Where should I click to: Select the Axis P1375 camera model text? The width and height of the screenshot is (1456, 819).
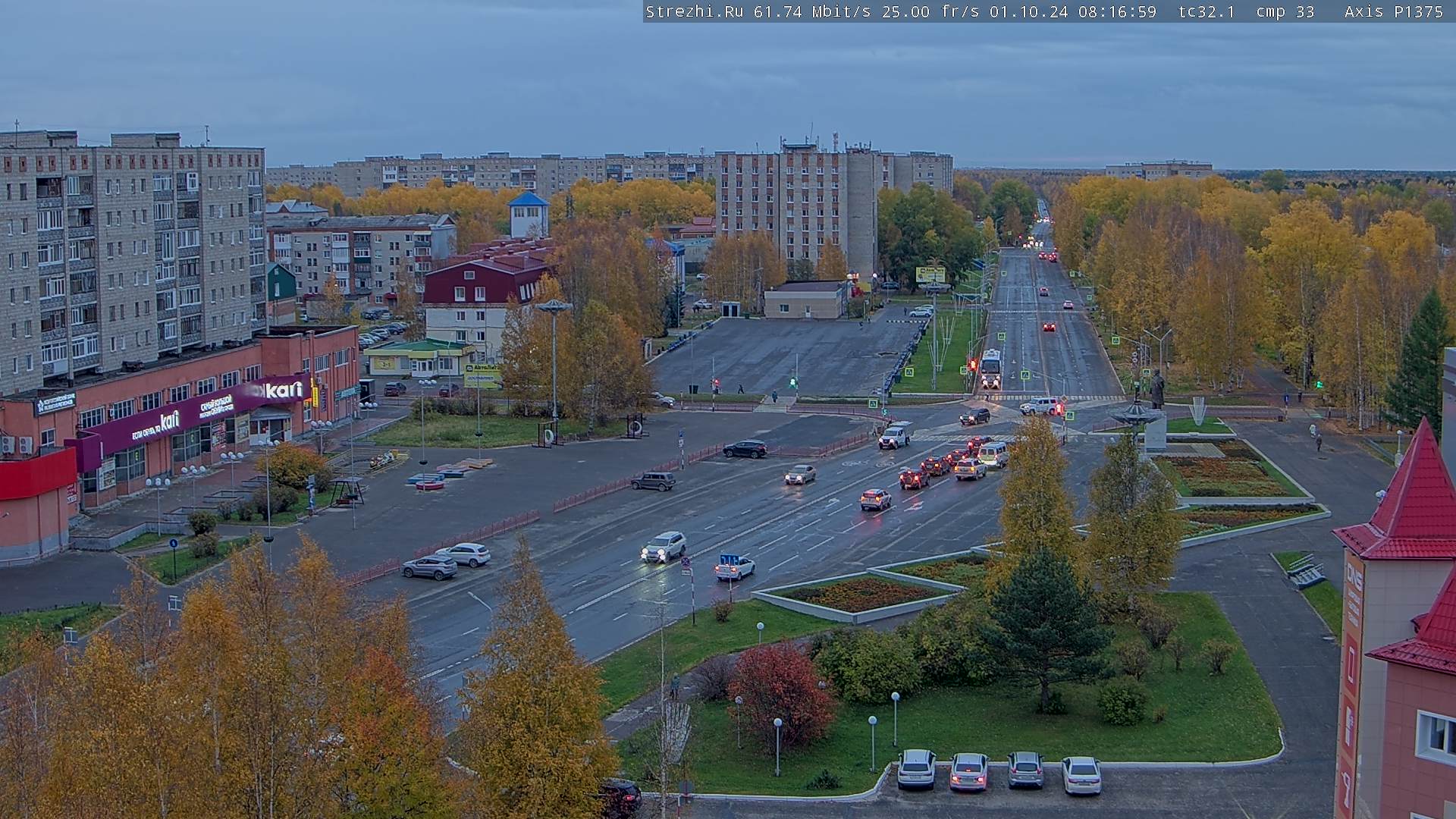click(1394, 11)
